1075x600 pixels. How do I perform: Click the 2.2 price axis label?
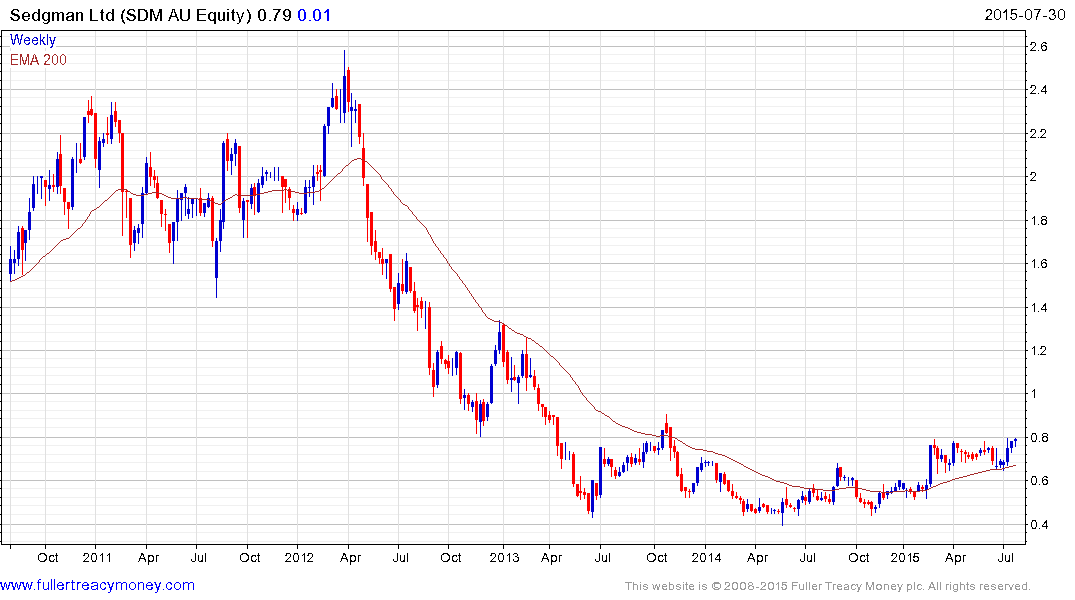click(x=1038, y=133)
